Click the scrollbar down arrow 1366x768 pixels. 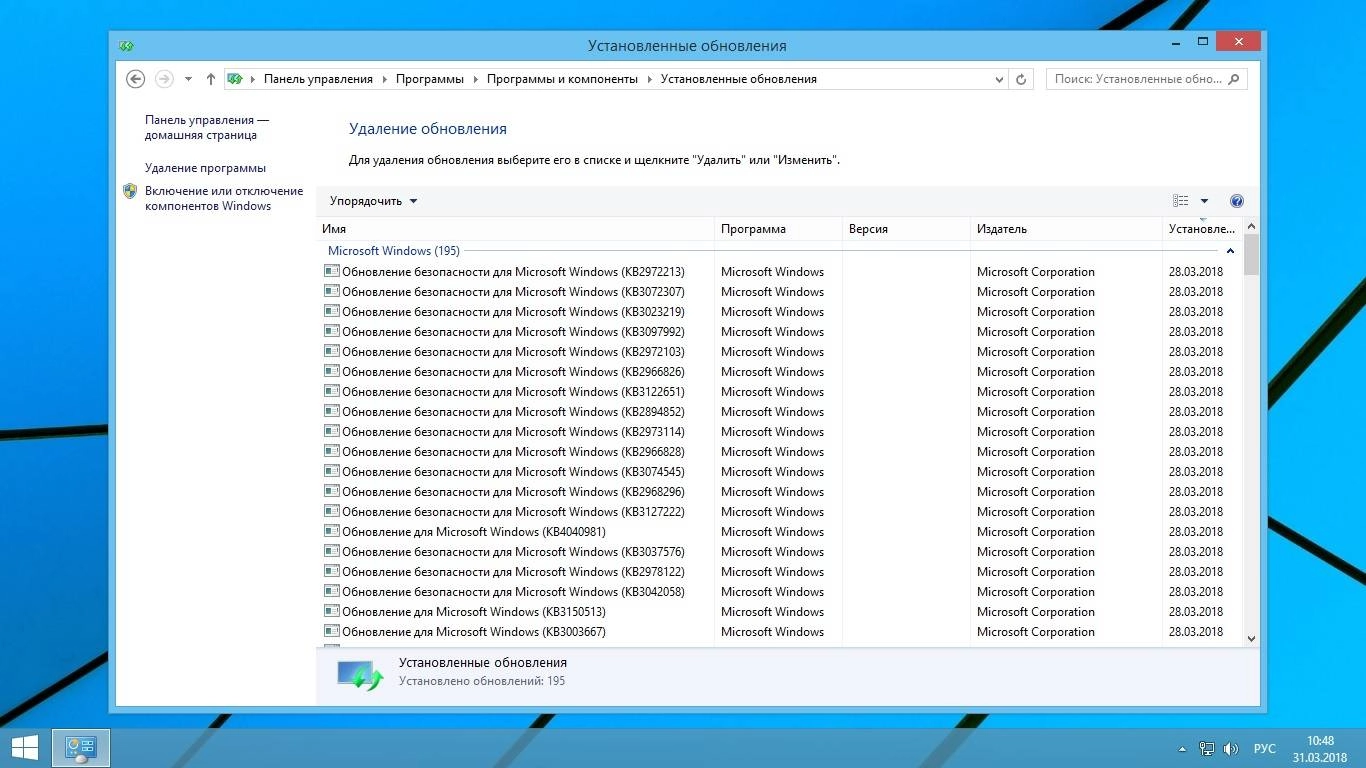pyautogui.click(x=1251, y=638)
